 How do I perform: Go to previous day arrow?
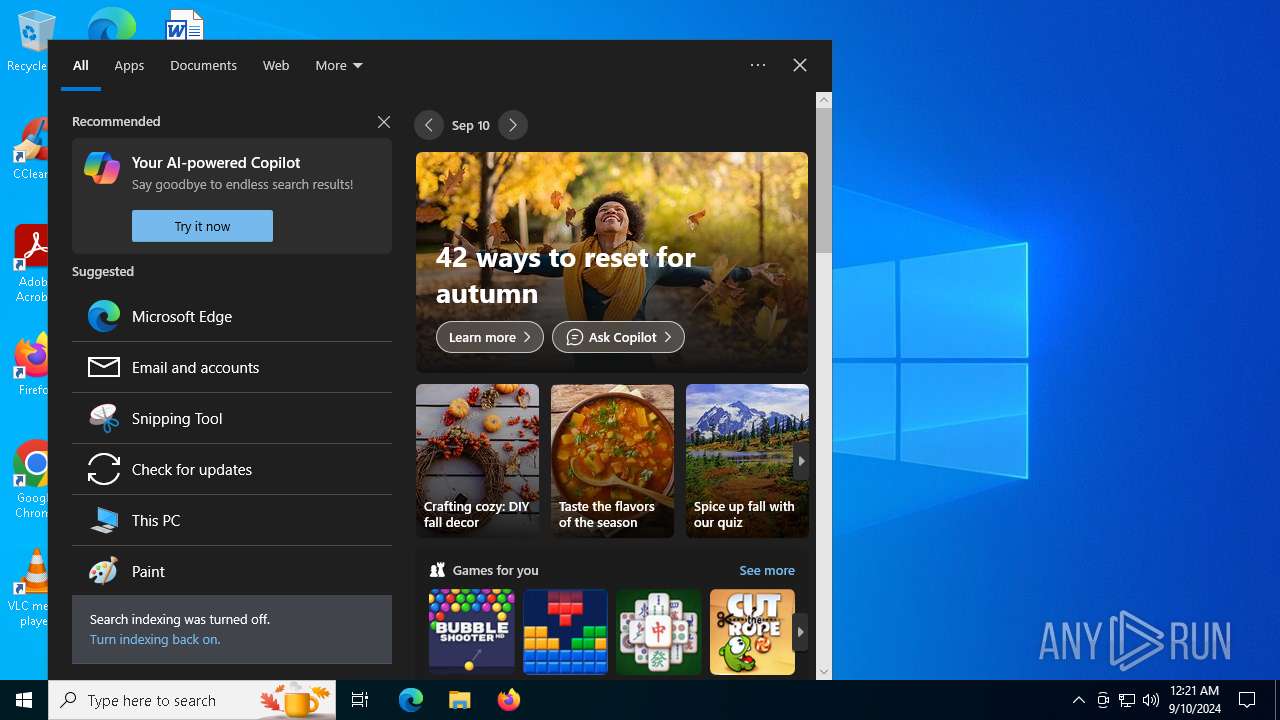pyautogui.click(x=428, y=125)
